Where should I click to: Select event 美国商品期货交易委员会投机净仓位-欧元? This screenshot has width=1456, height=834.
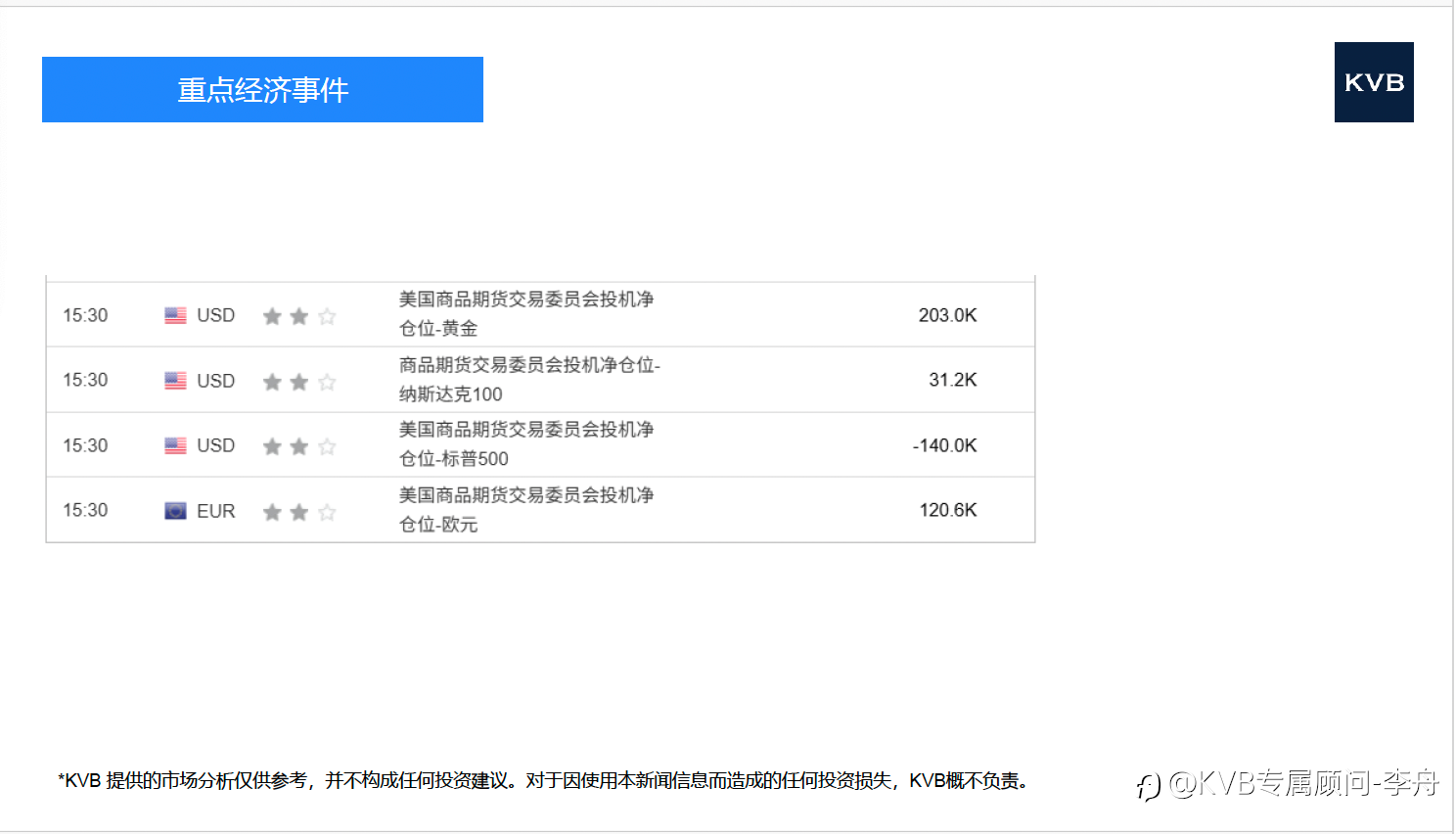[x=526, y=509]
